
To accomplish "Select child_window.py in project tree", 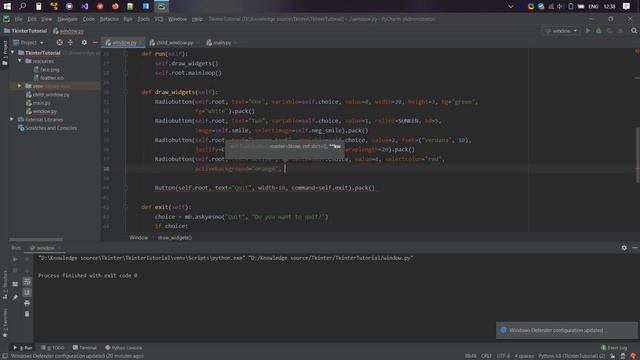I will tap(51, 94).
